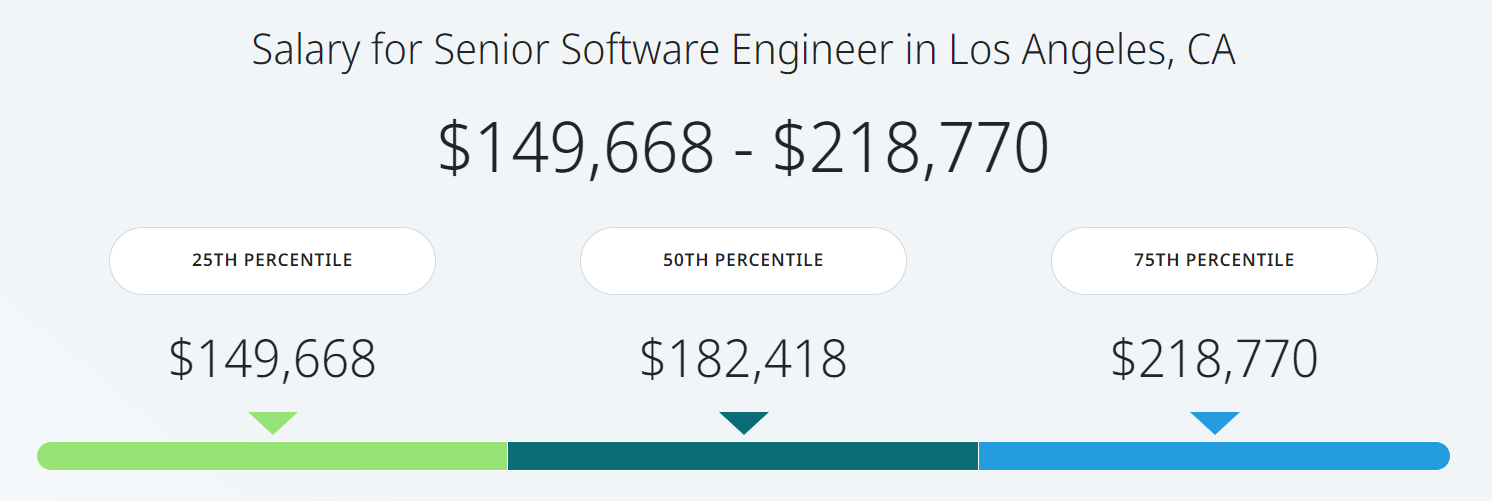Viewport: 1492px width, 501px height.
Task: Click the rounded left end of salary bar
Action: click(46, 456)
